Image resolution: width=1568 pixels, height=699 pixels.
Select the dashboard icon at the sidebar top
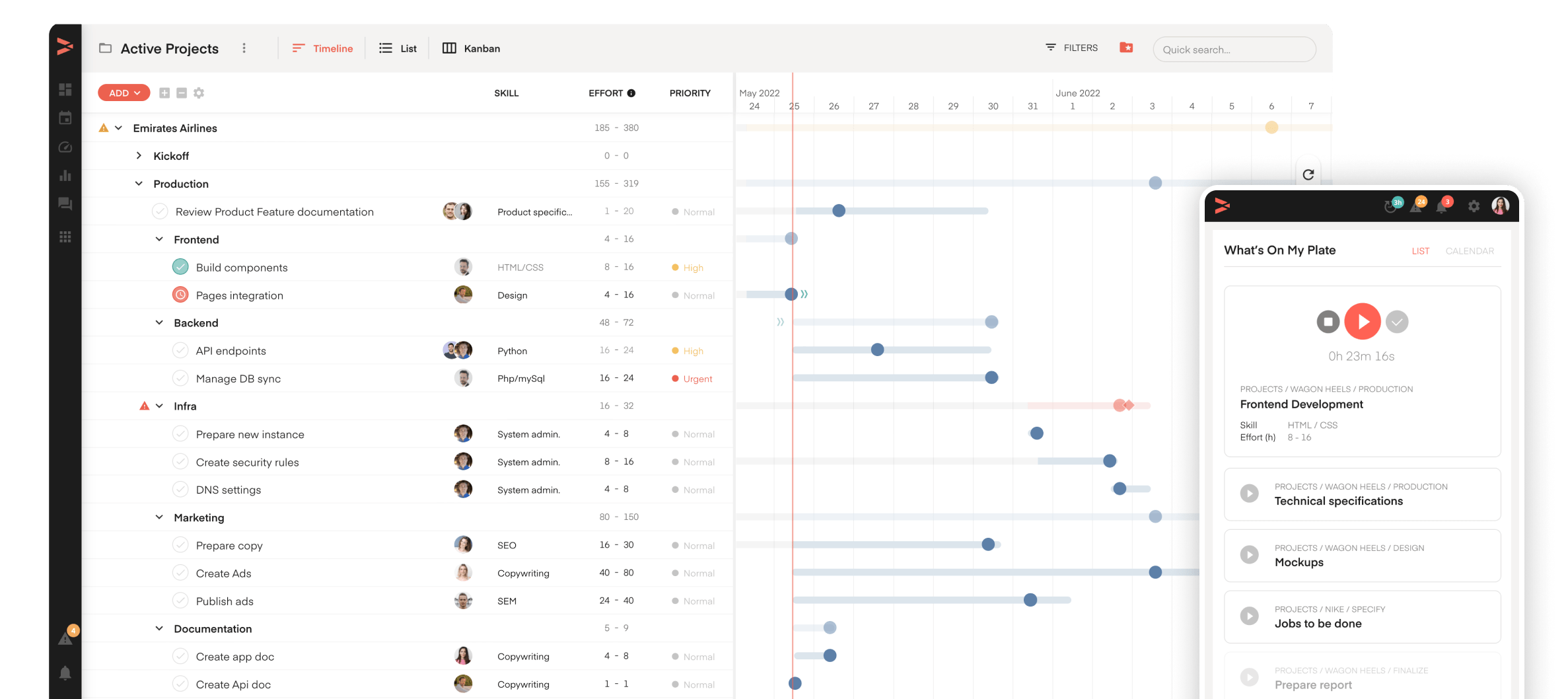click(65, 89)
